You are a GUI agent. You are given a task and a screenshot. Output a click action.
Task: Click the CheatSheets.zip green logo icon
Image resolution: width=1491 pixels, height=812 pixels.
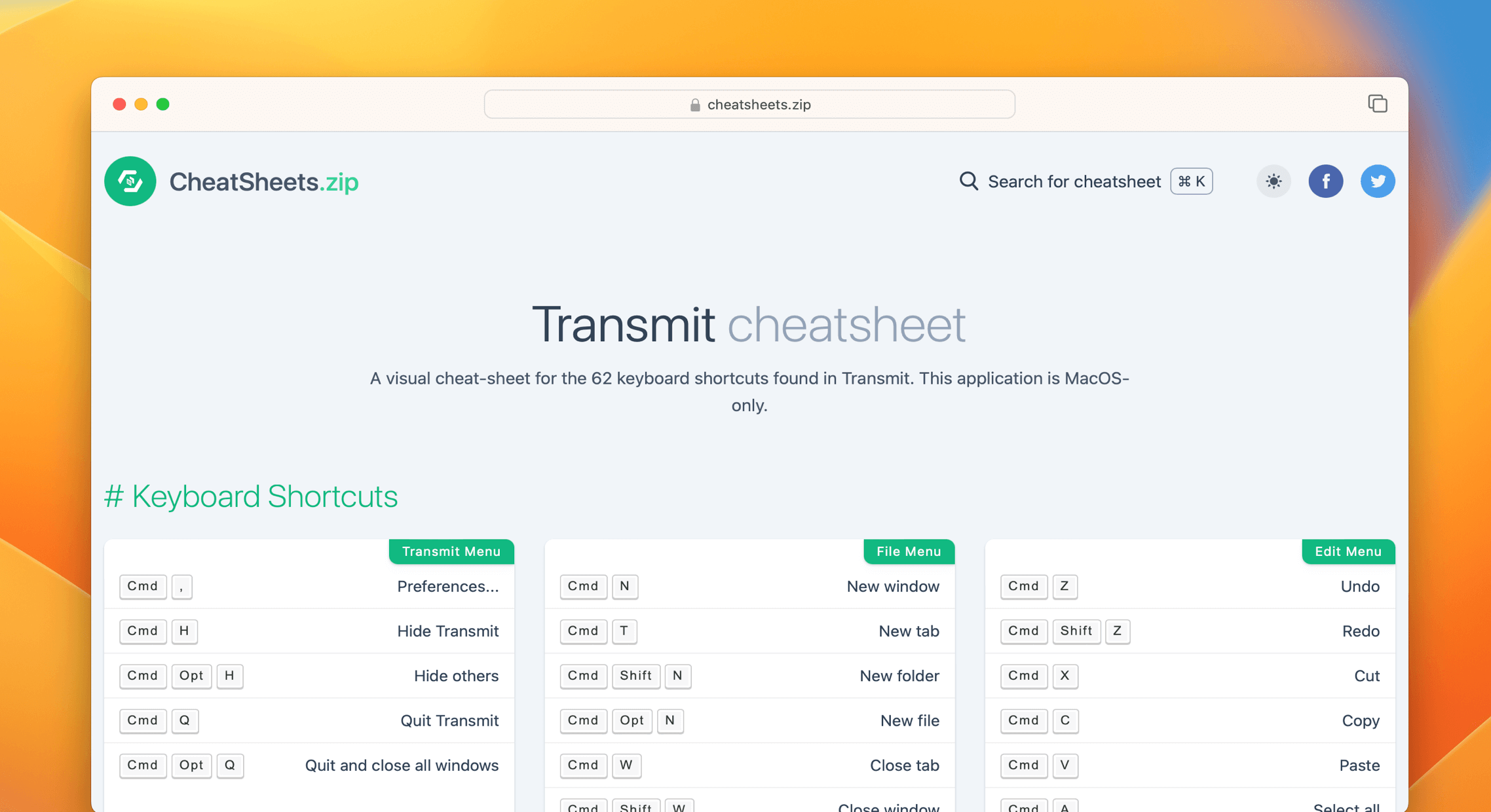[130, 181]
